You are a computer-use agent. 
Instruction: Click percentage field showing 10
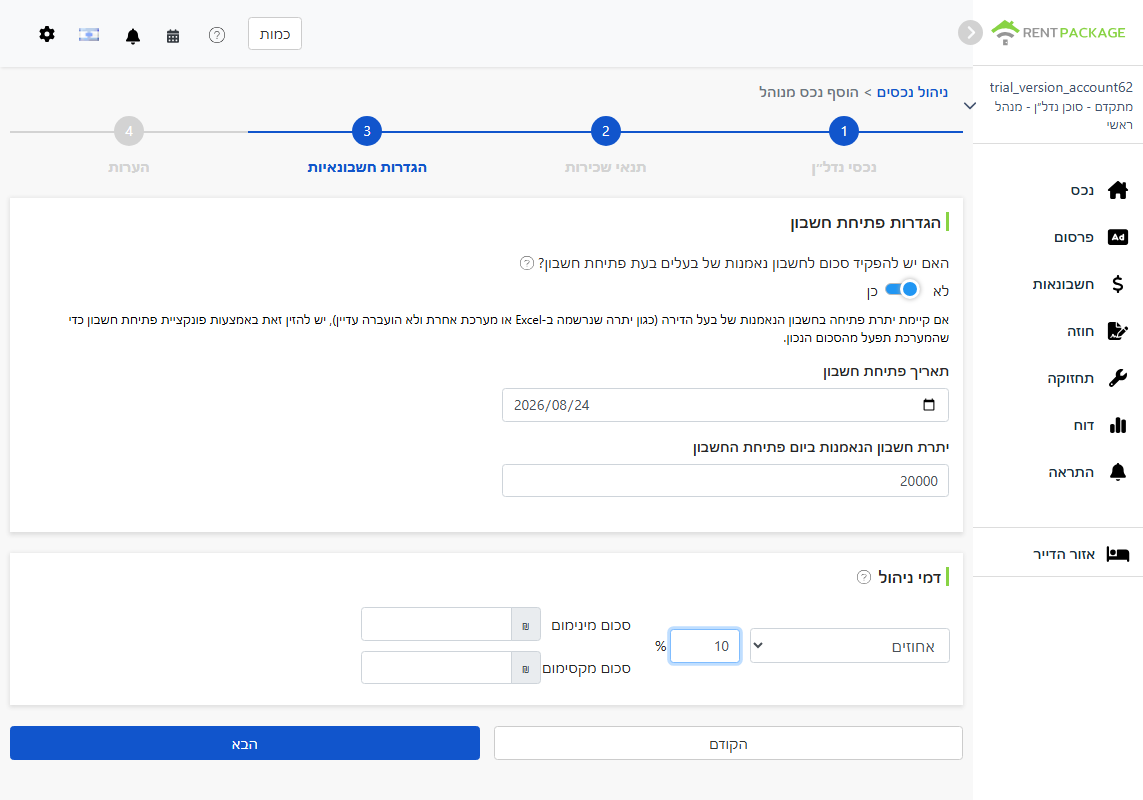pos(705,646)
